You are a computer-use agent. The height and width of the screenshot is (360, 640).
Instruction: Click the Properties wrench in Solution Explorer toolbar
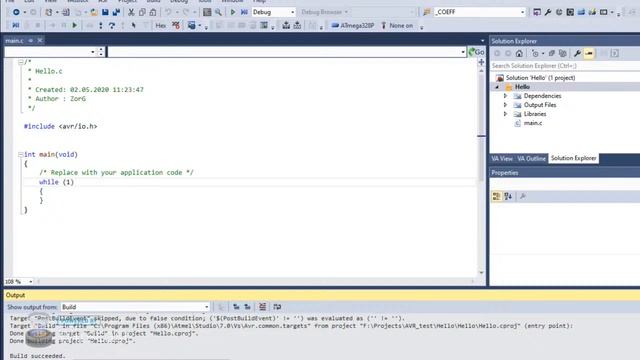click(x=577, y=53)
